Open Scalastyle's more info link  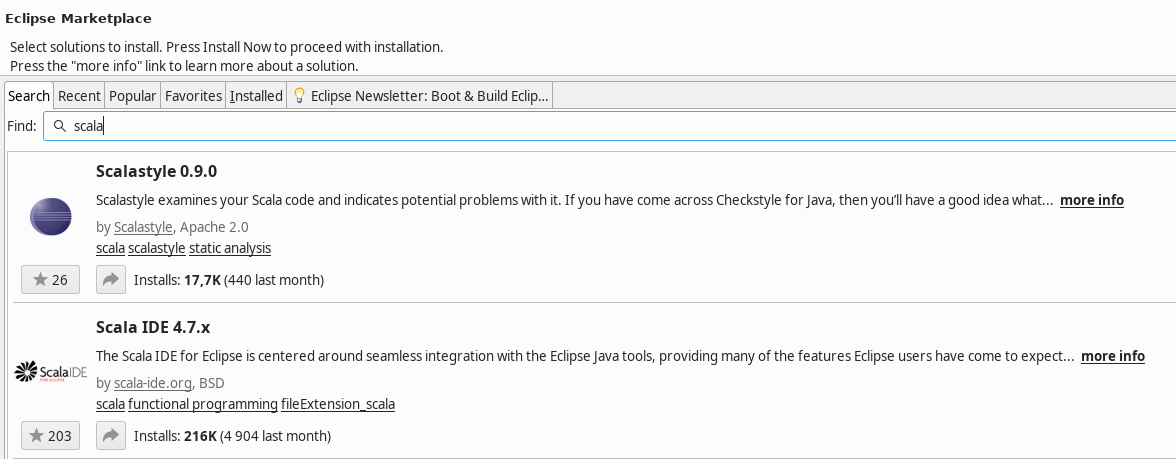tap(1091, 200)
